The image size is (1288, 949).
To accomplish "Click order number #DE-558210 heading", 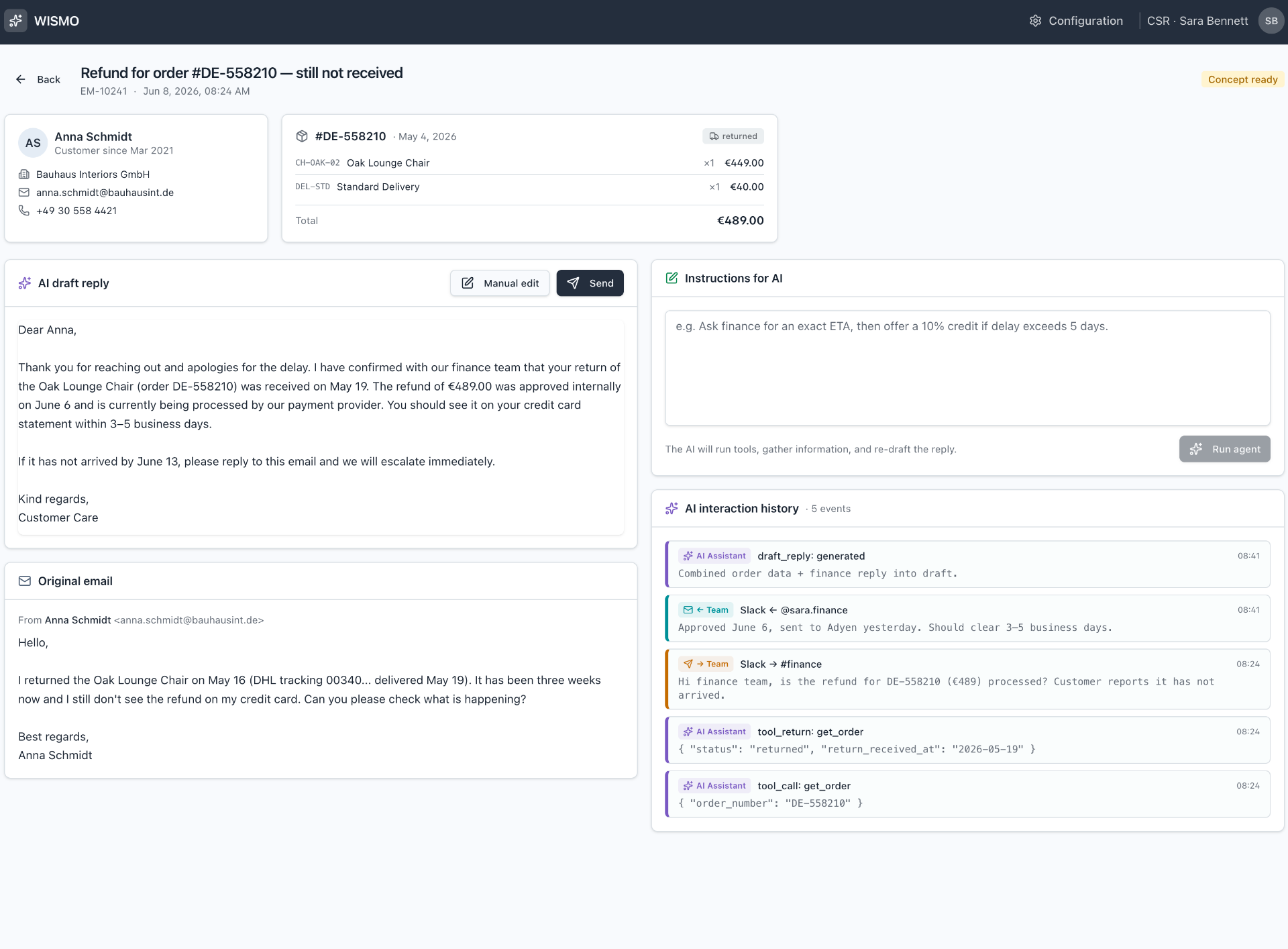I will (x=351, y=136).
